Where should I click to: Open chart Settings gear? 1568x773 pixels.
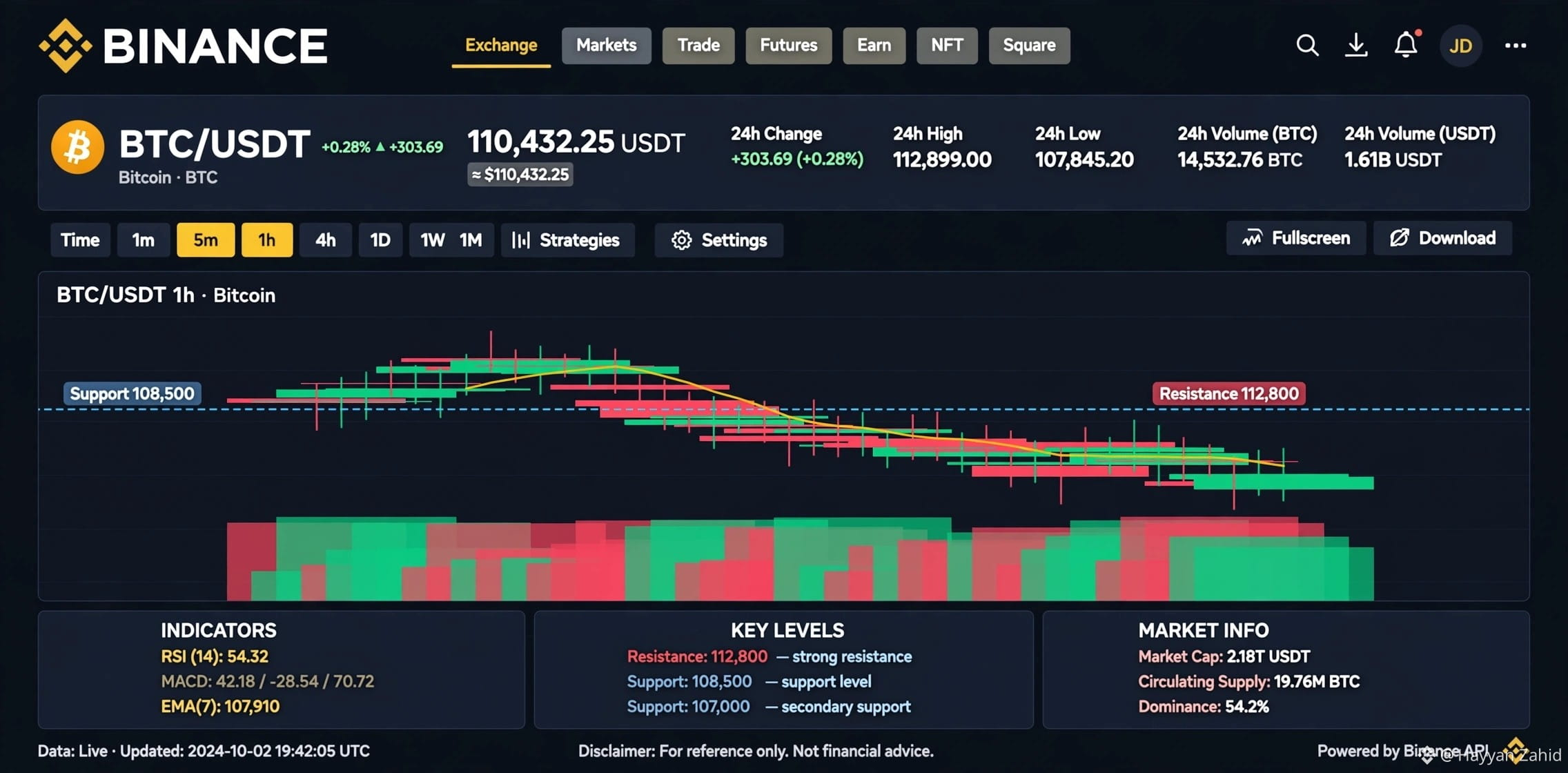719,240
